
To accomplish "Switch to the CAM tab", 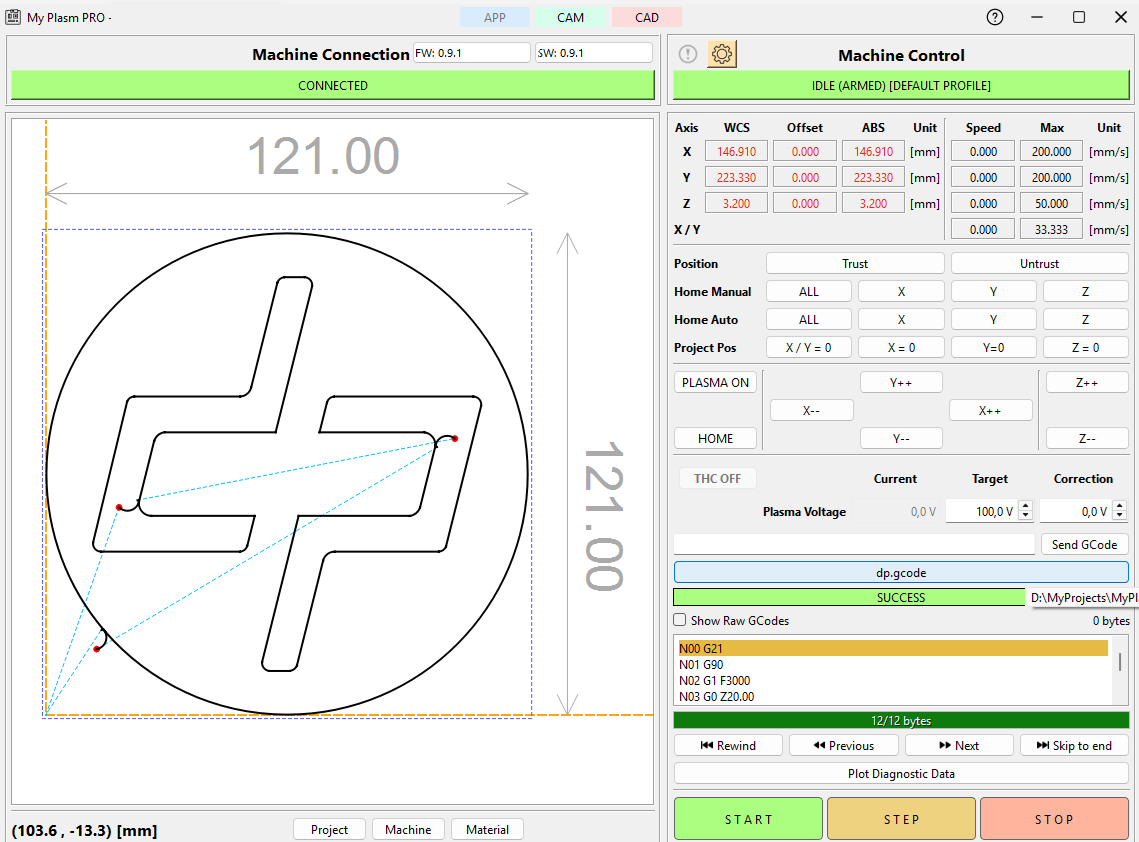I will [x=571, y=17].
